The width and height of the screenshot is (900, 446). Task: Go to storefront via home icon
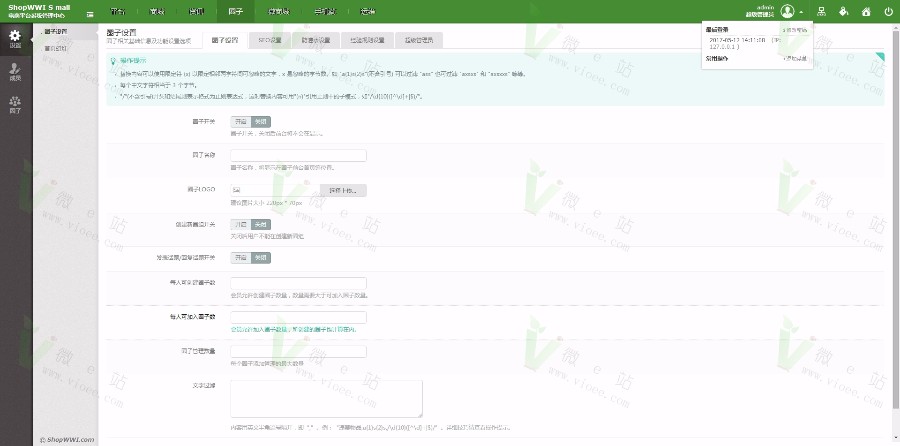tap(866, 11)
